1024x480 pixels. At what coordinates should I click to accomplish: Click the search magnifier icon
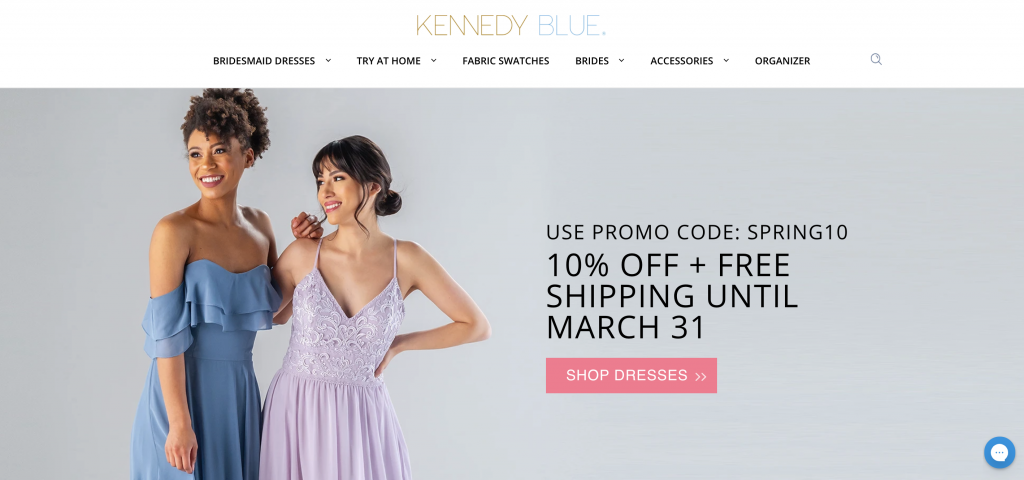click(876, 59)
